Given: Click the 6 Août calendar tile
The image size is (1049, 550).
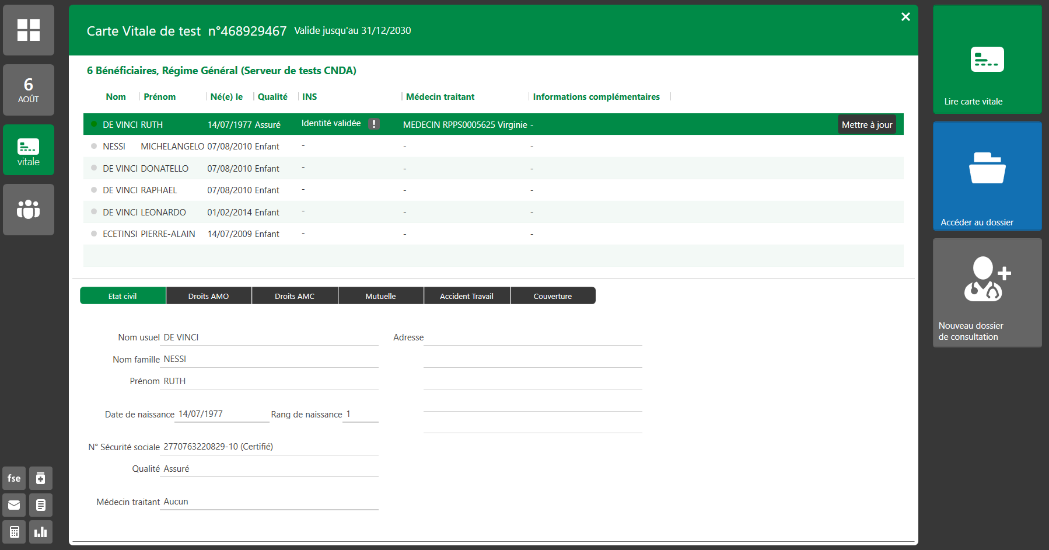Looking at the screenshot, I should (28, 90).
